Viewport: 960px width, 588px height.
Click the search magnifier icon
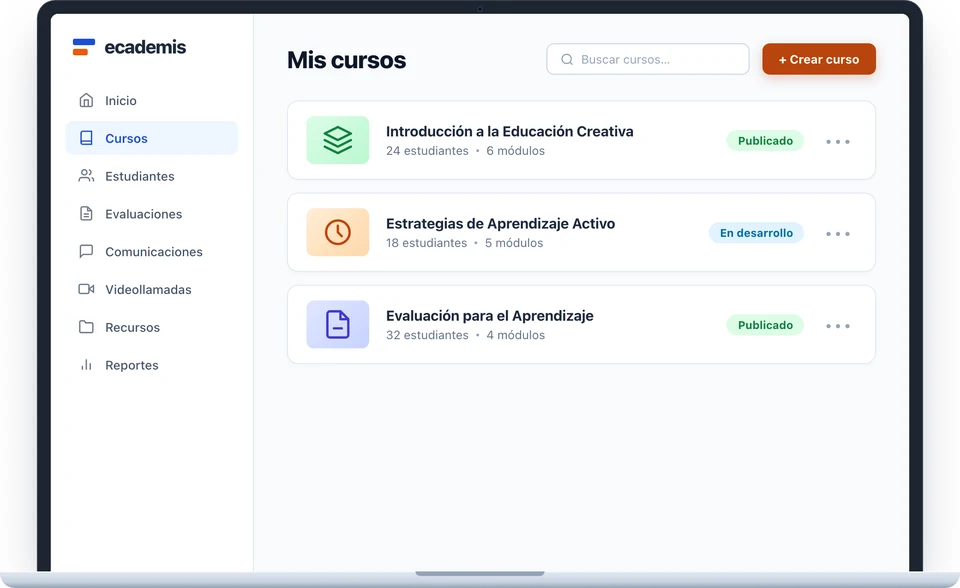(x=567, y=59)
